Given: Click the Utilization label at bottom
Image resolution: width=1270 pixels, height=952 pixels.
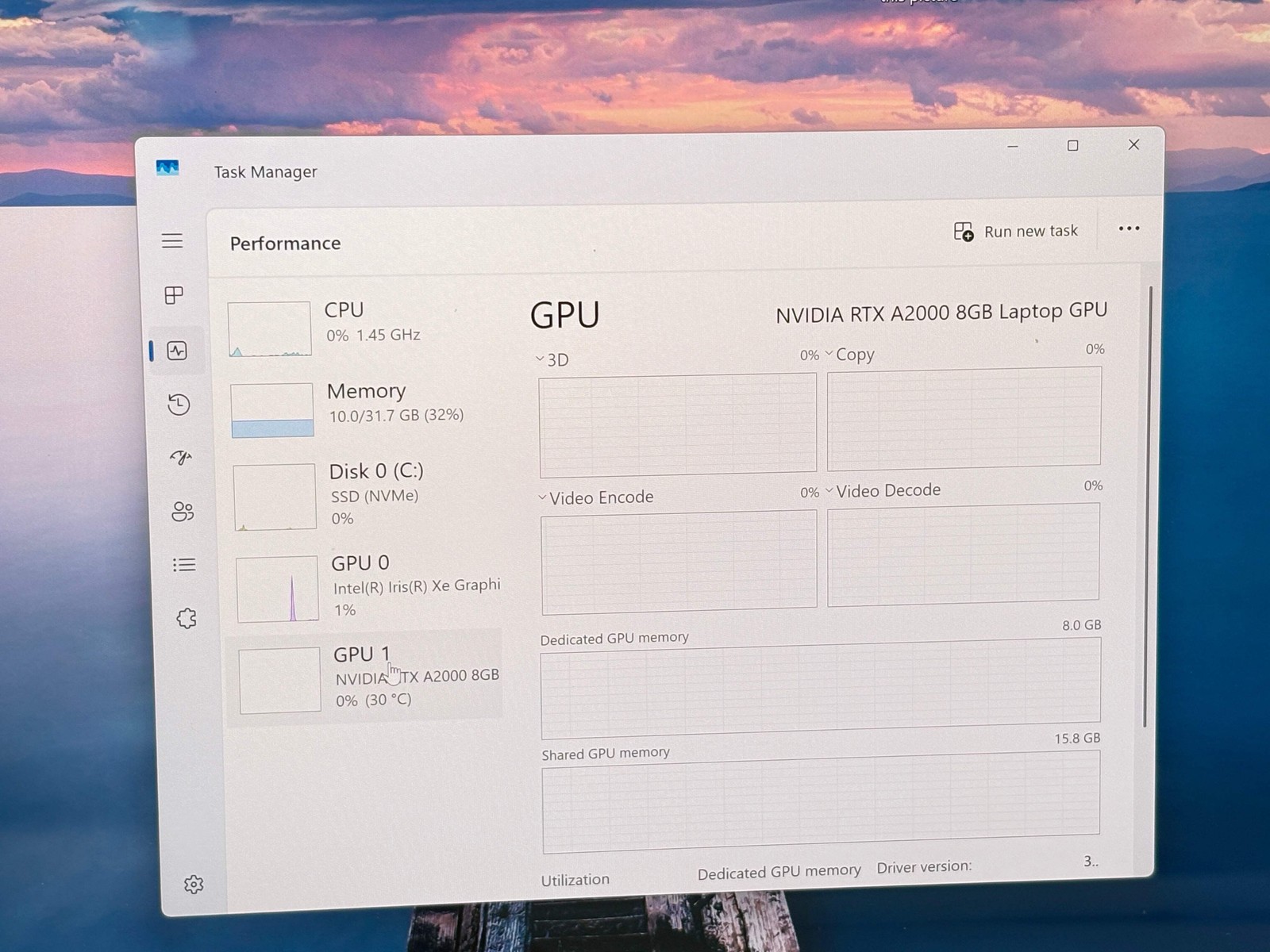Looking at the screenshot, I should (575, 880).
